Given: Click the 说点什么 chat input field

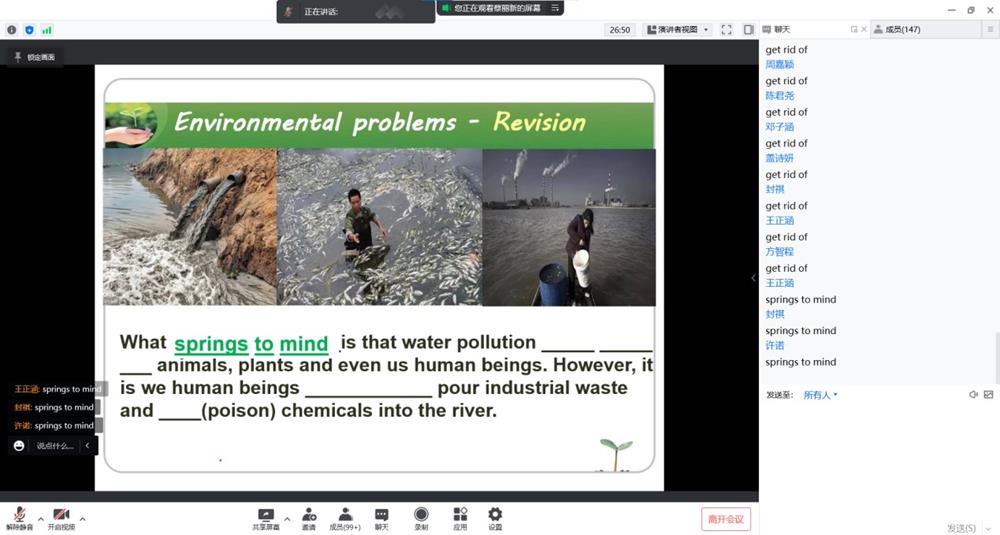Looking at the screenshot, I should point(55,446).
